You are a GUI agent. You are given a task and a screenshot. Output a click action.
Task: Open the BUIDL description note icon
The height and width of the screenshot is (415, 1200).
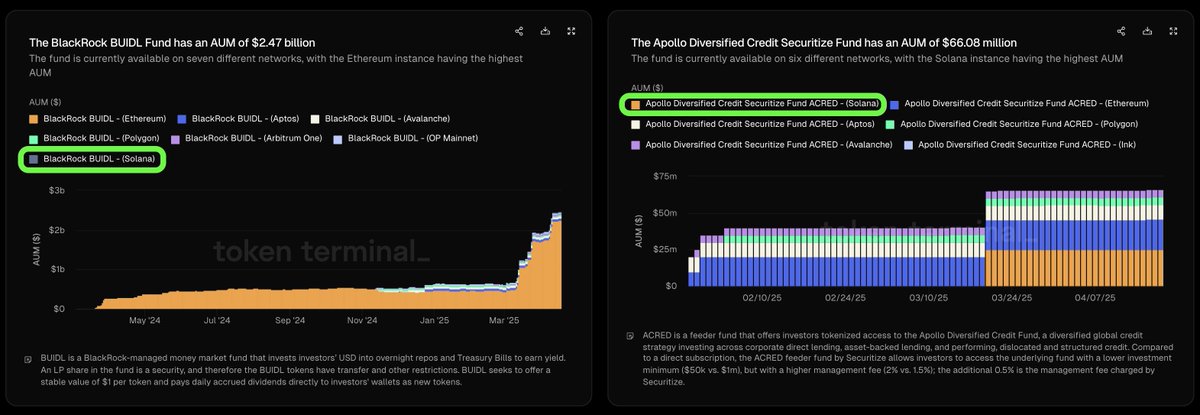point(27,358)
